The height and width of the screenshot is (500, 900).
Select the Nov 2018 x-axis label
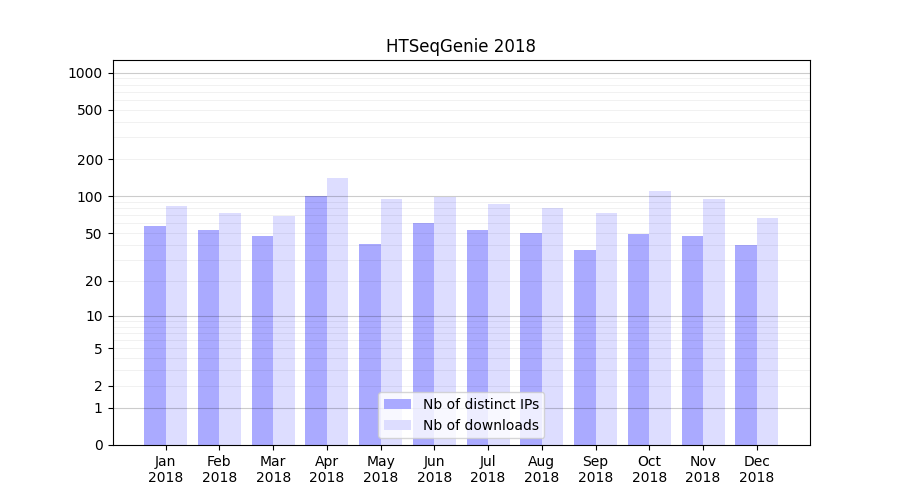coord(702,469)
